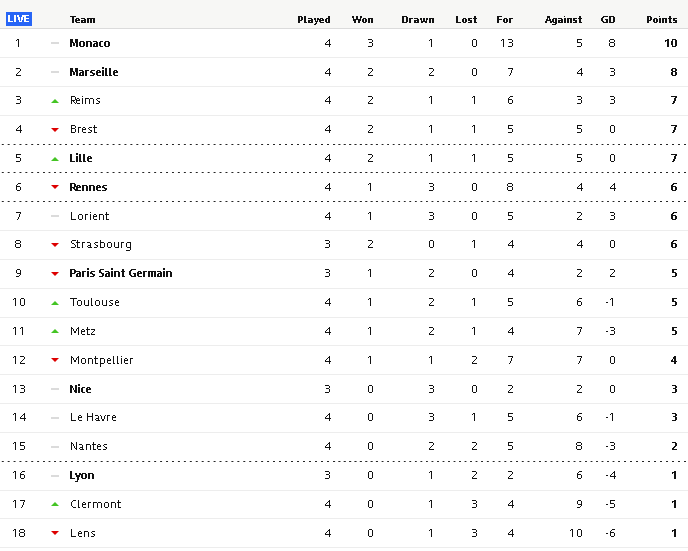Viewport: 688px width, 551px height.
Task: Click Rennes red down movement arrow
Action: point(55,187)
